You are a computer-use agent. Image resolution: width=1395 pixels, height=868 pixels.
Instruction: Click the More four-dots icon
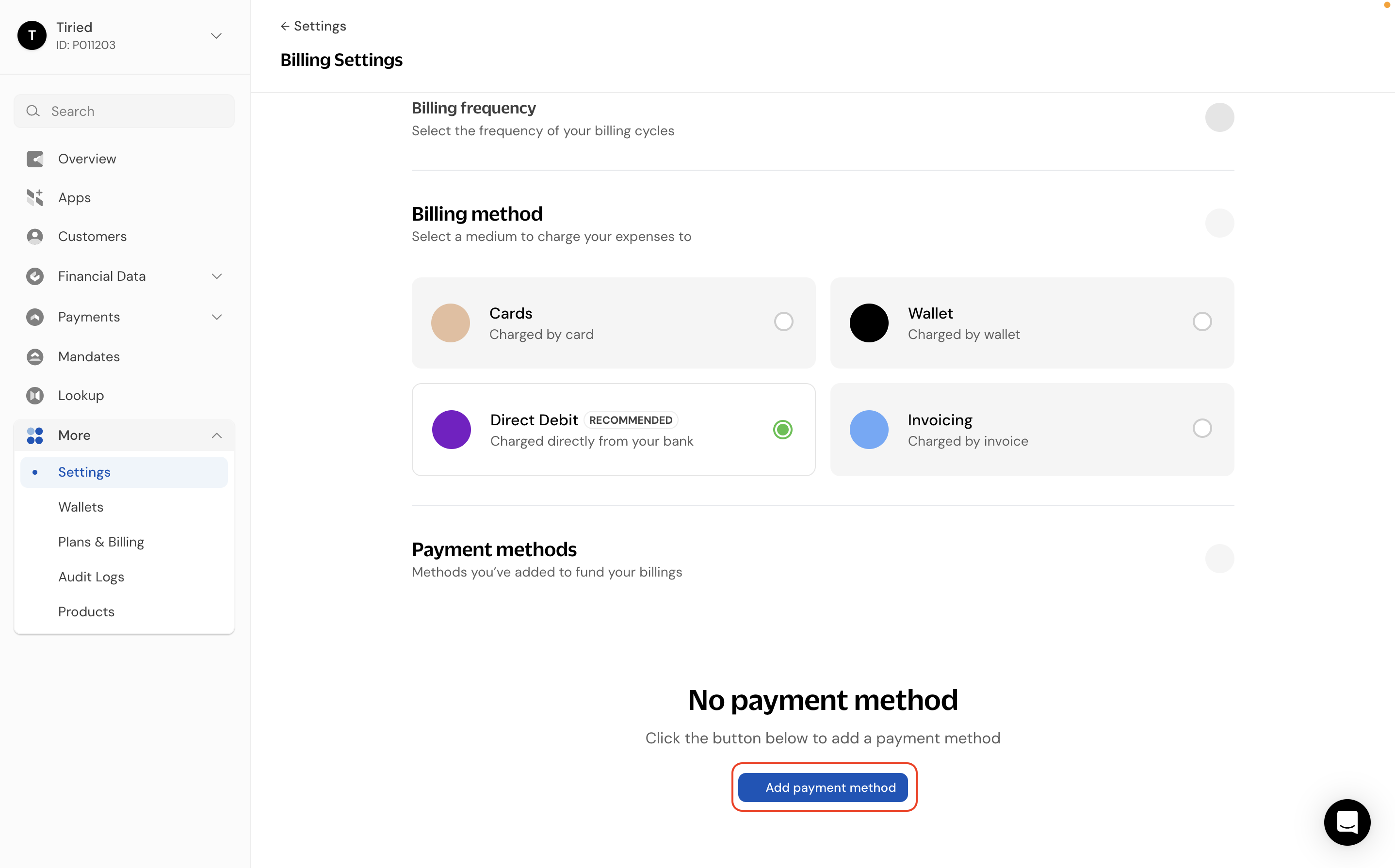(x=35, y=435)
